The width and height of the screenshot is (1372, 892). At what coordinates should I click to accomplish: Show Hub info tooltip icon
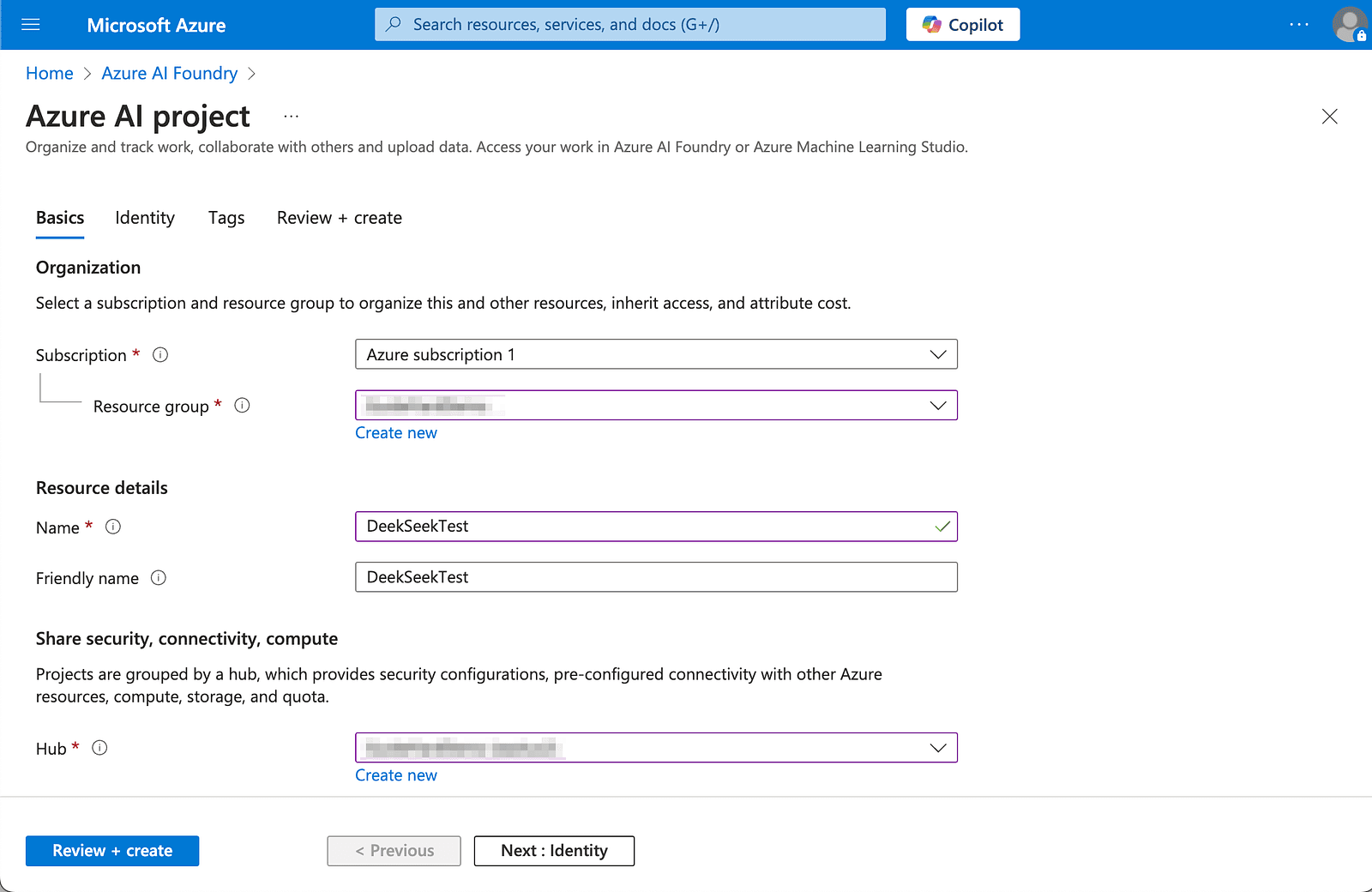(99, 748)
